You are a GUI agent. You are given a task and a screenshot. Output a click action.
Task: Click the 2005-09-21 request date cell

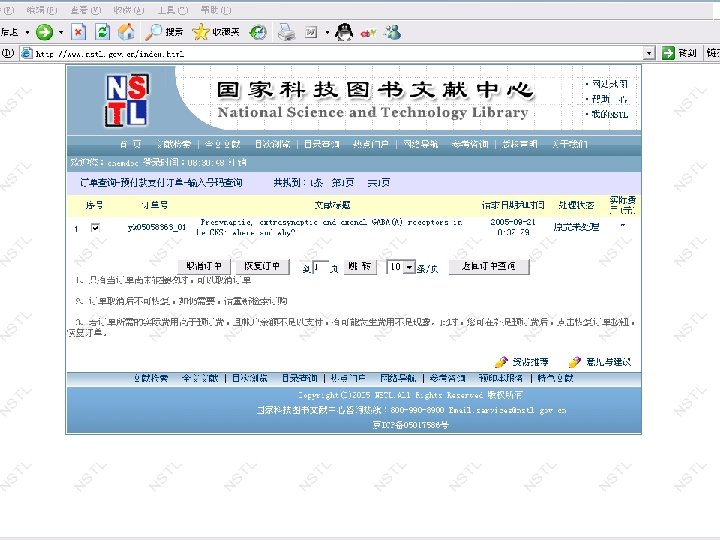[x=513, y=227]
